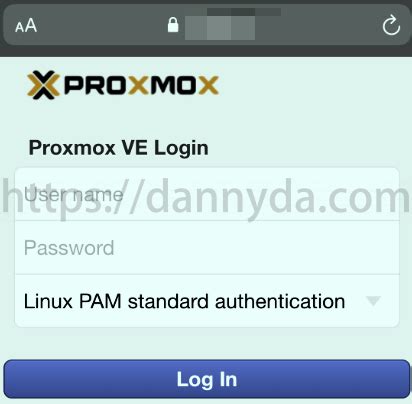The width and height of the screenshot is (412, 404).
Task: Click the Proxmox X emblem logo
Action: [x=43, y=85]
